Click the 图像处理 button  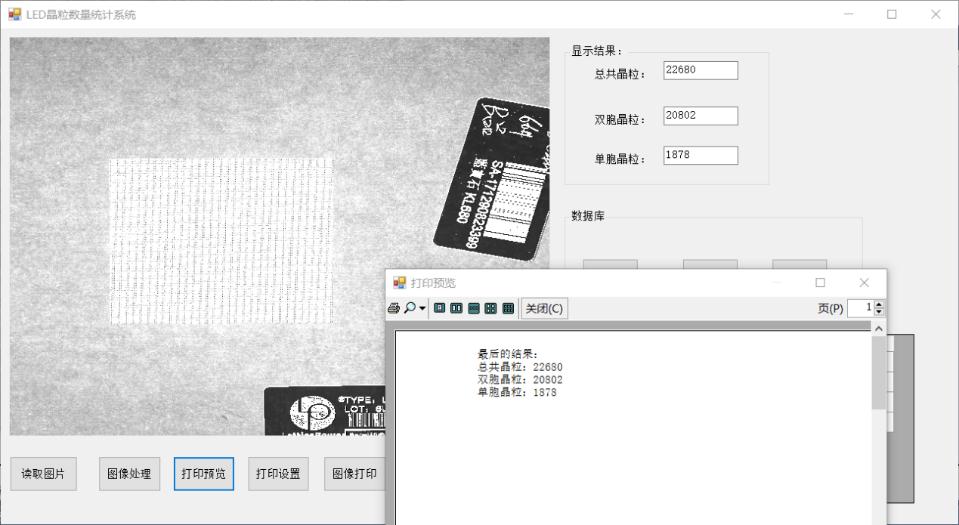click(129, 473)
